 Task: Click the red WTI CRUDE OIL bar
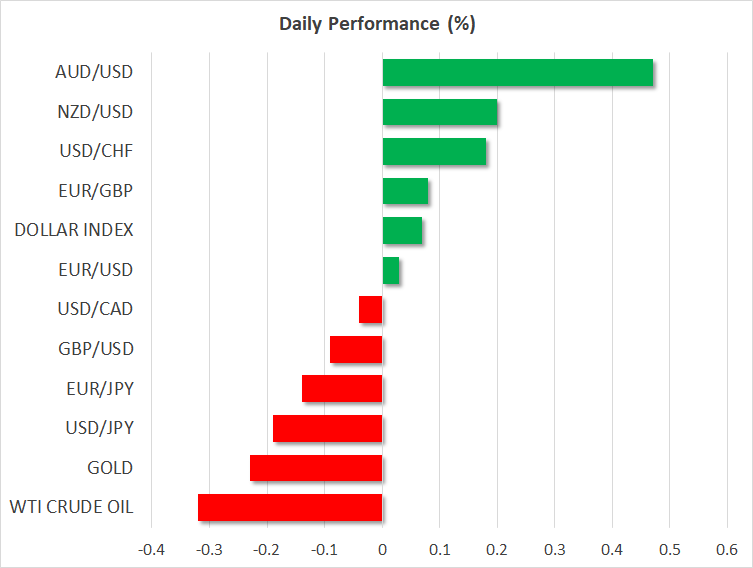tap(290, 508)
